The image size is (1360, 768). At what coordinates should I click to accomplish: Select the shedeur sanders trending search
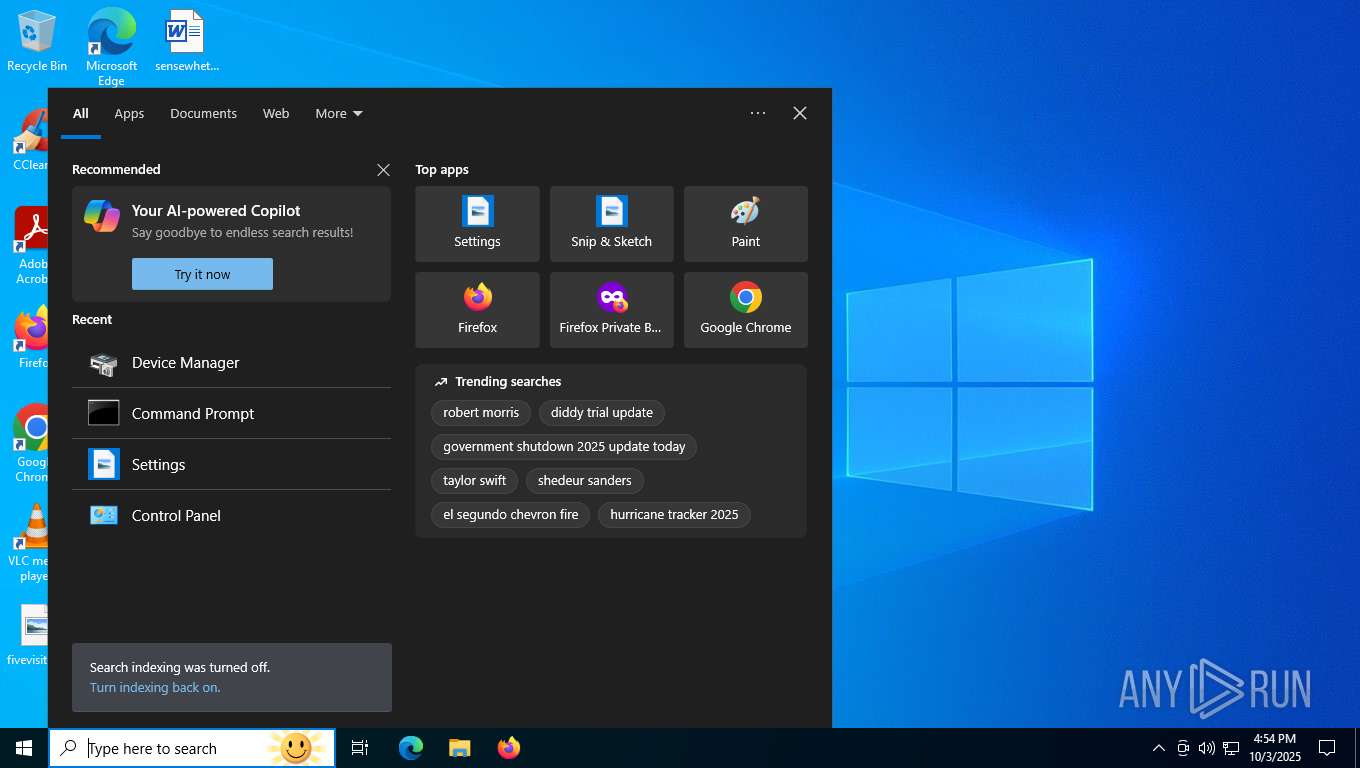pyautogui.click(x=584, y=481)
